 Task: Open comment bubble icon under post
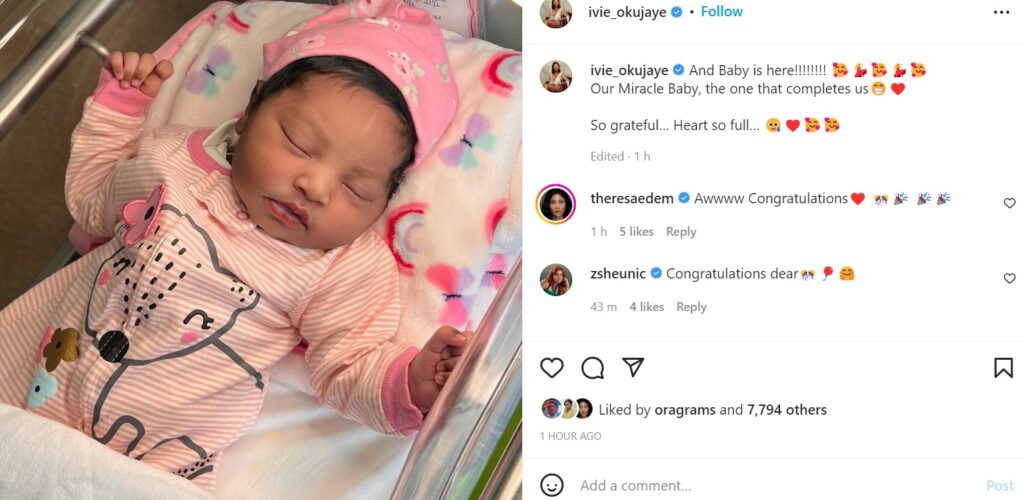tap(592, 368)
